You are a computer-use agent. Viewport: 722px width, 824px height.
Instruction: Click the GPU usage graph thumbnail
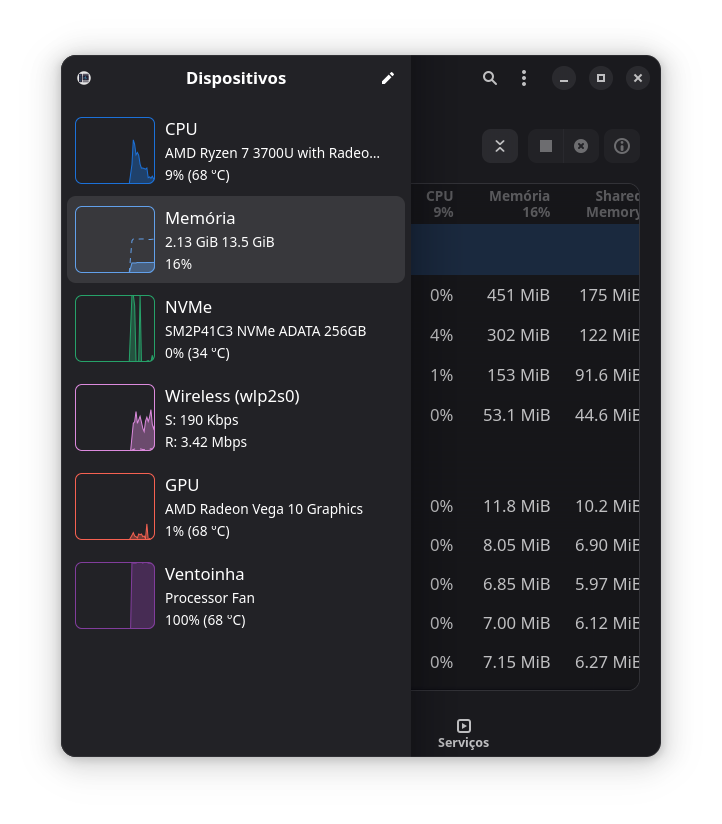point(115,507)
